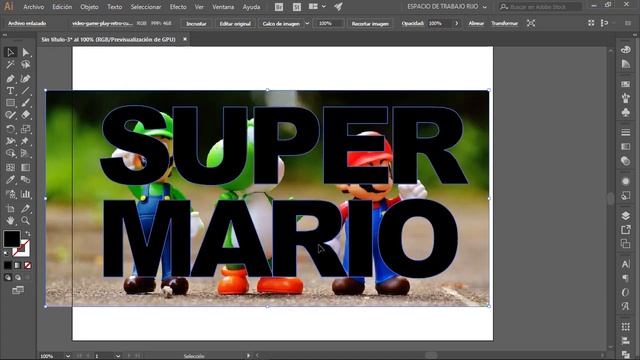Open the Edición menu
Screen dimensions: 640x360
(x=62, y=7)
